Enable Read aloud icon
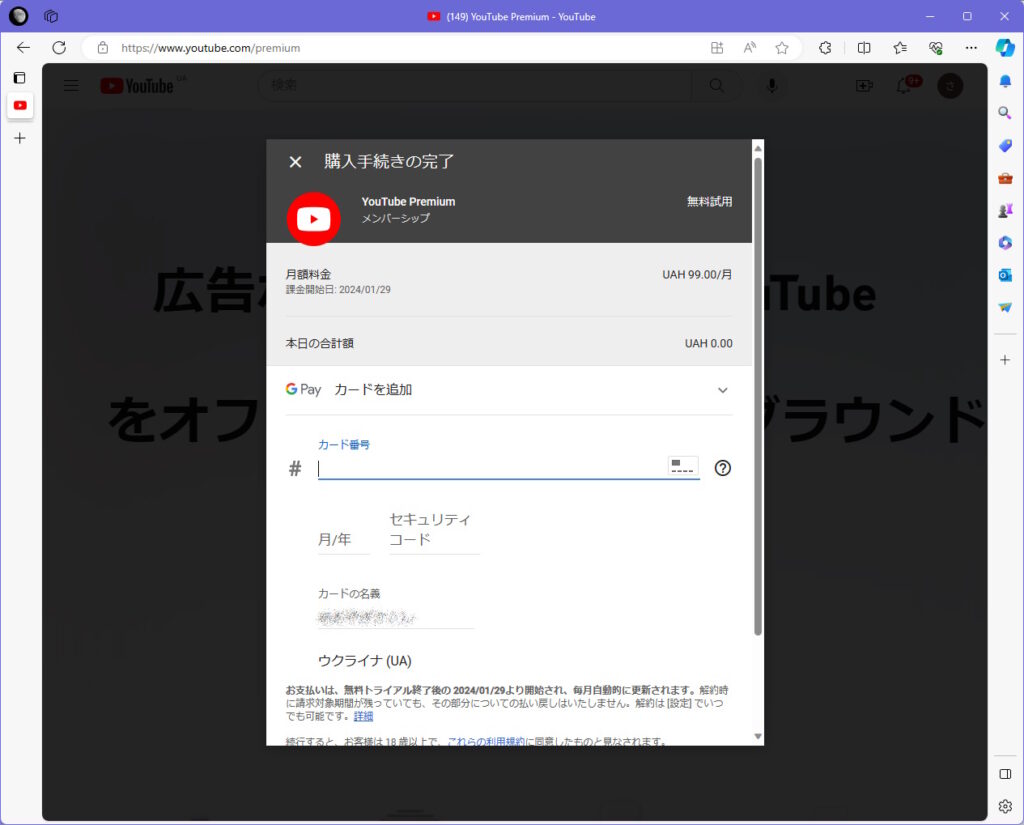 pyautogui.click(x=750, y=48)
